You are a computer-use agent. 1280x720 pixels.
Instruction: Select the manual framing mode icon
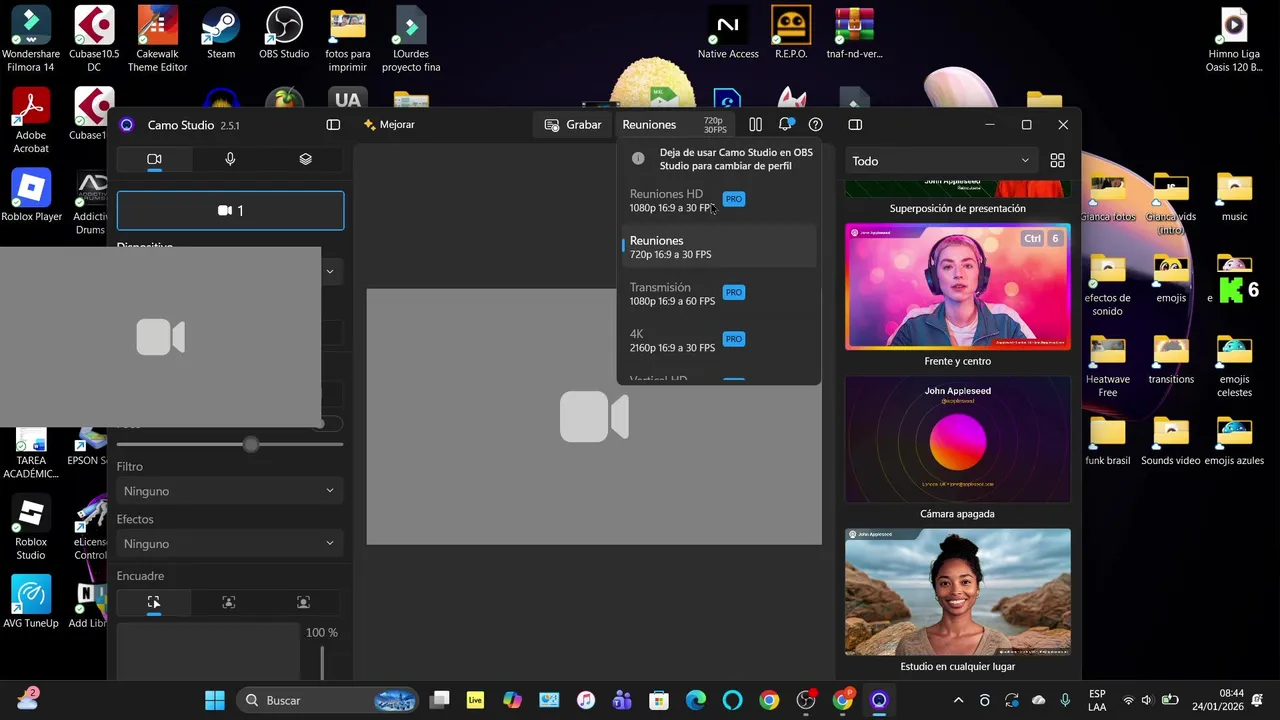pos(154,602)
